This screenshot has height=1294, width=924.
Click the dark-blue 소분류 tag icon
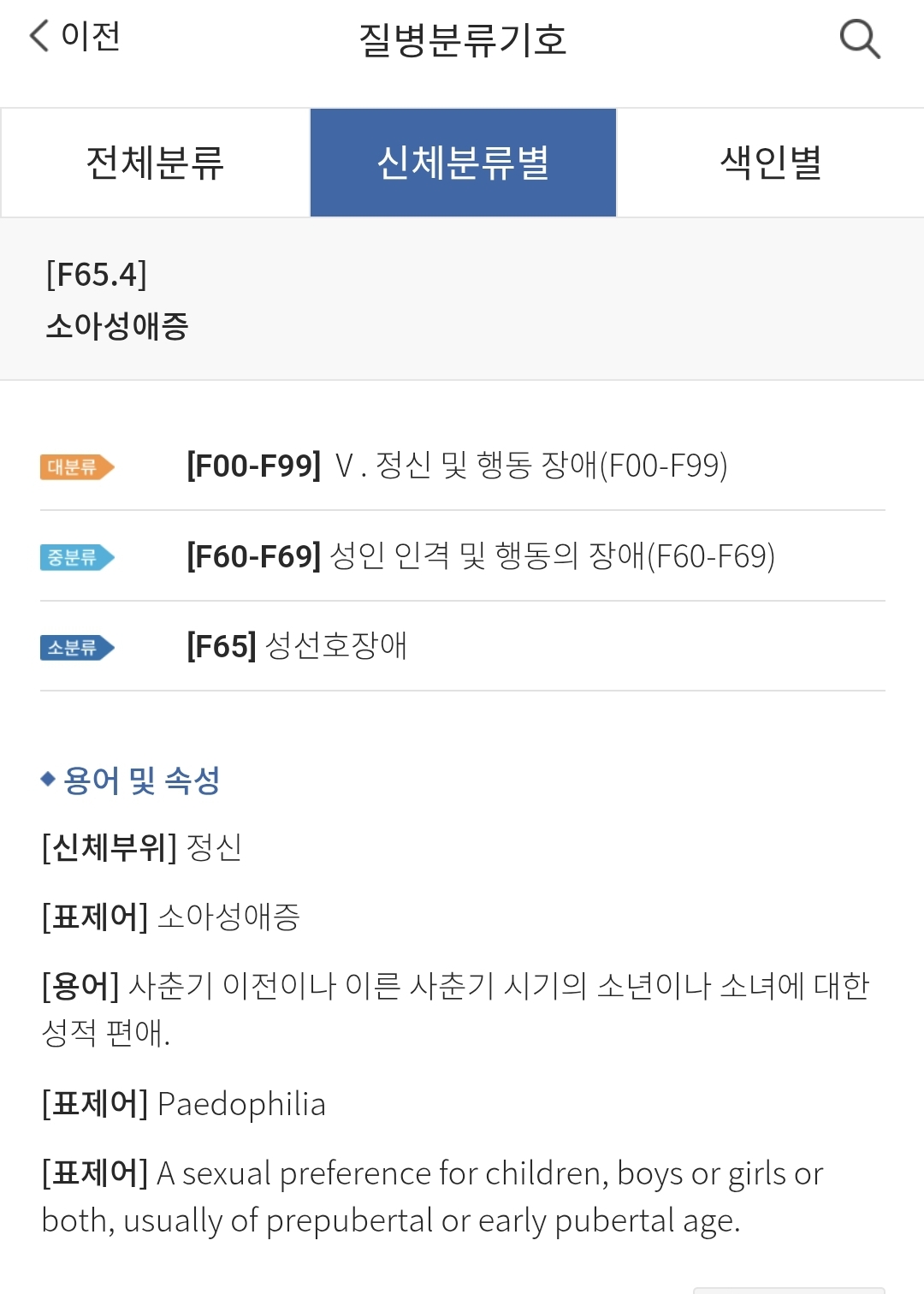pos(77,648)
